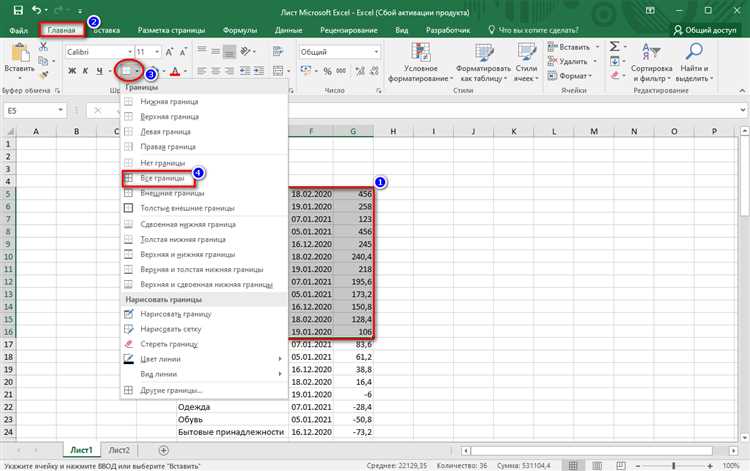The height and width of the screenshot is (471, 750).
Task: Toggle middle vertical alignment button
Action: 216,52
